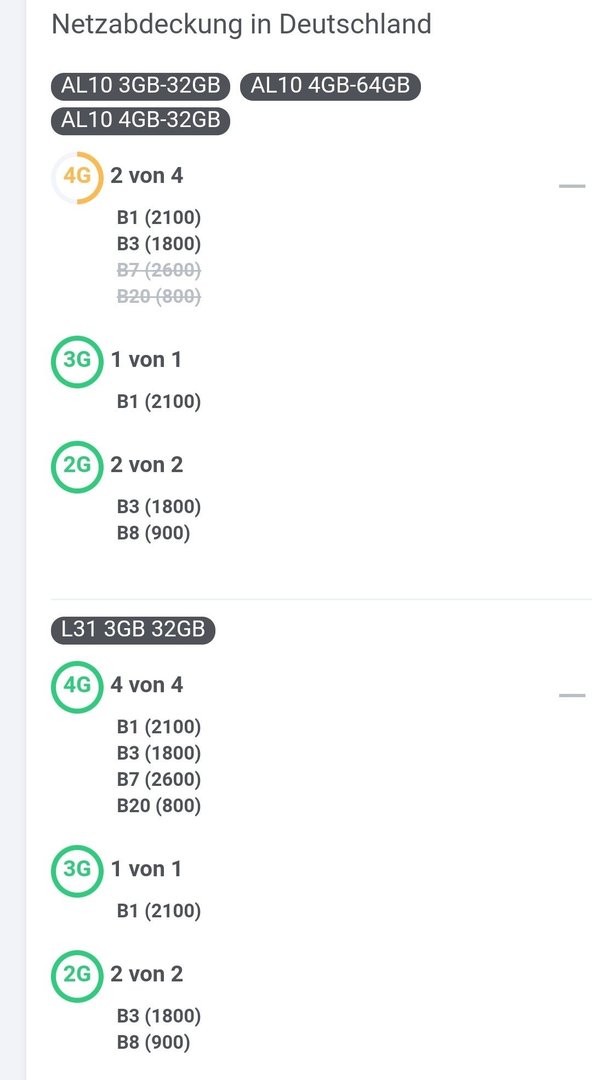This screenshot has height=1080, width=592.
Task: Click B1 (2100) band under L31 3G
Action: (x=159, y=911)
